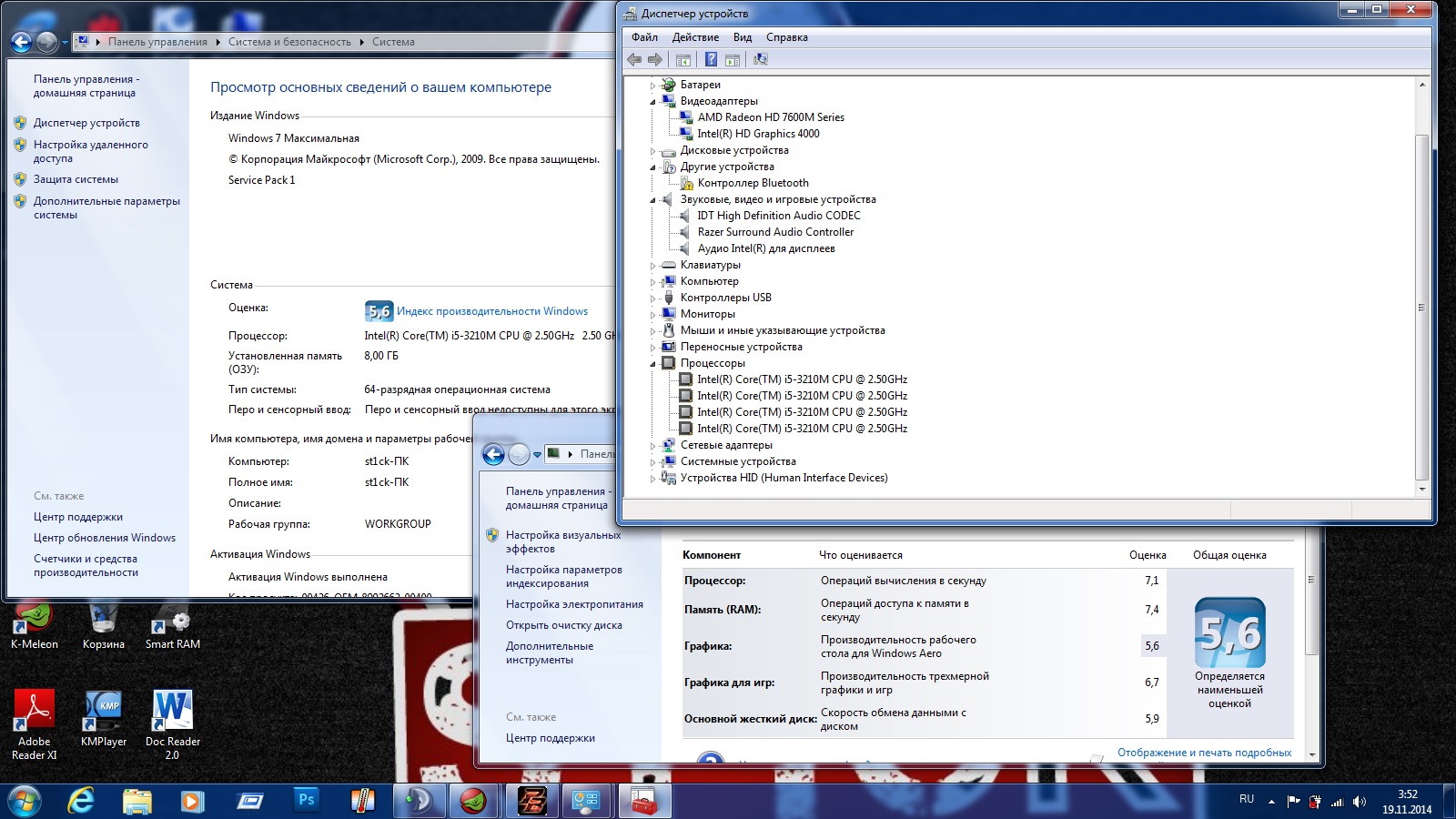Click Панель управления in System window breadcrumb
The width and height of the screenshot is (1456, 819).
point(157,42)
